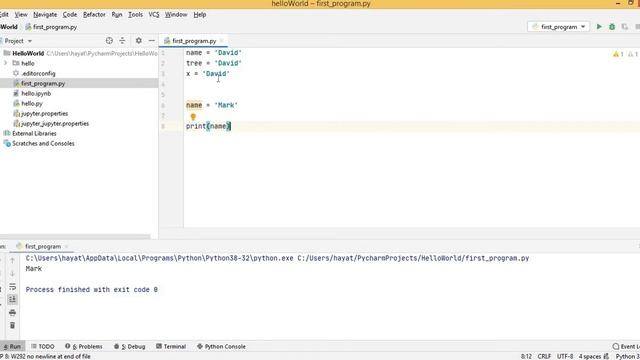Clear the console output with the trash icon

coord(12,326)
